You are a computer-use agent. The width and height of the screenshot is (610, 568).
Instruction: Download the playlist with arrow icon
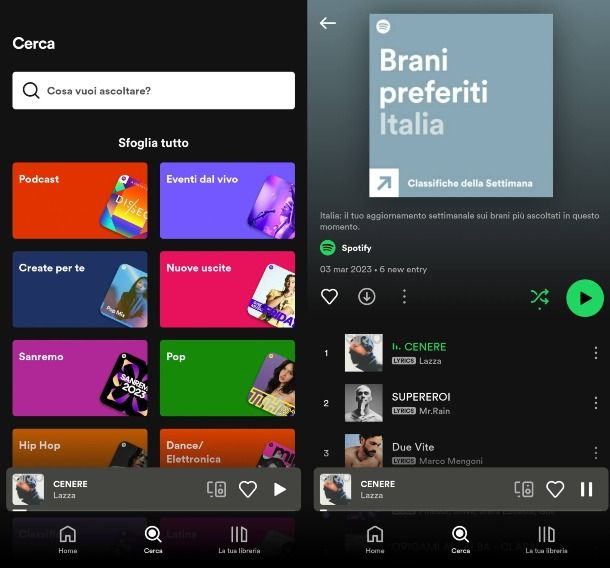click(366, 296)
